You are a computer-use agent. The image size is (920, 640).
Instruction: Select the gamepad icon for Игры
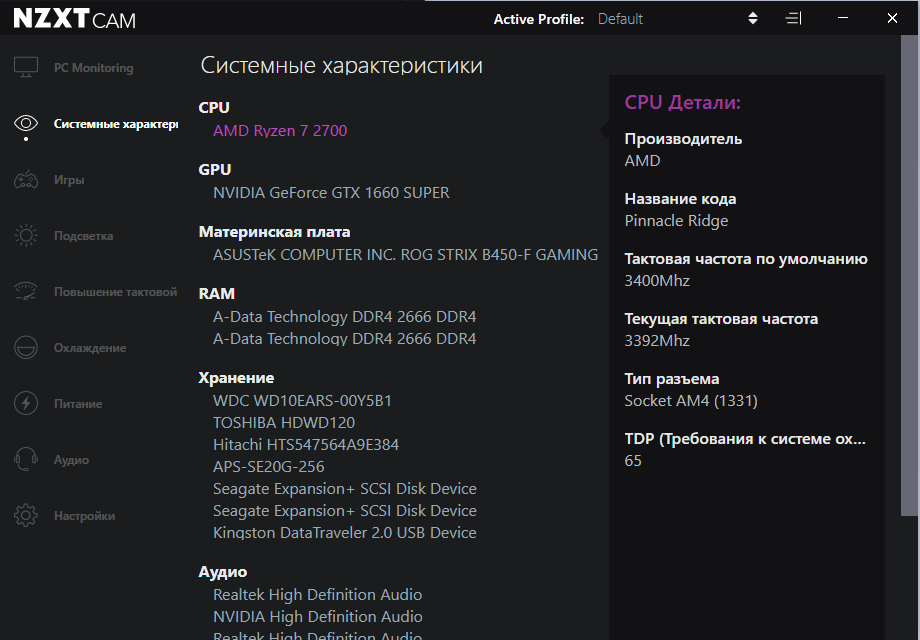[x=26, y=180]
